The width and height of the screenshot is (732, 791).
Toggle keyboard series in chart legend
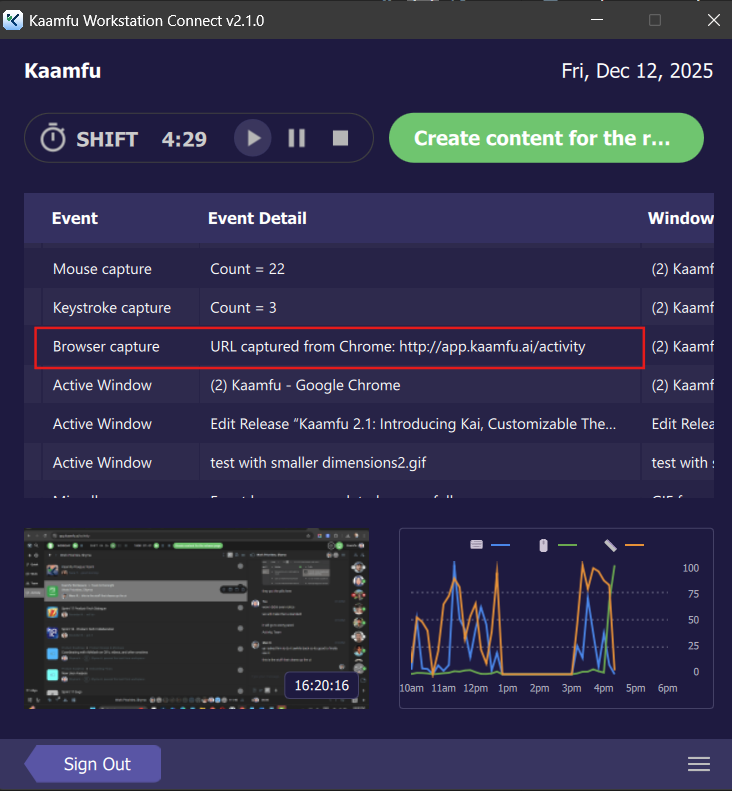pyautogui.click(x=477, y=545)
